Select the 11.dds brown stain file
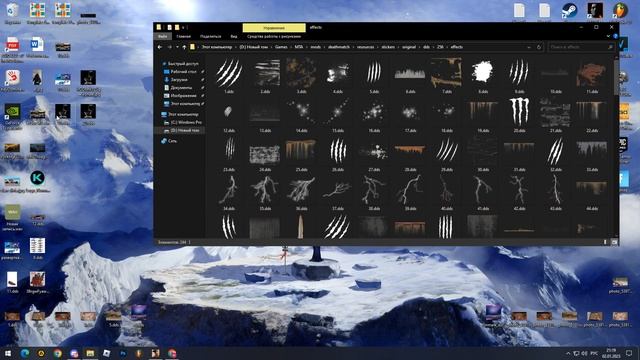The height and width of the screenshot is (360, 640). 591,73
